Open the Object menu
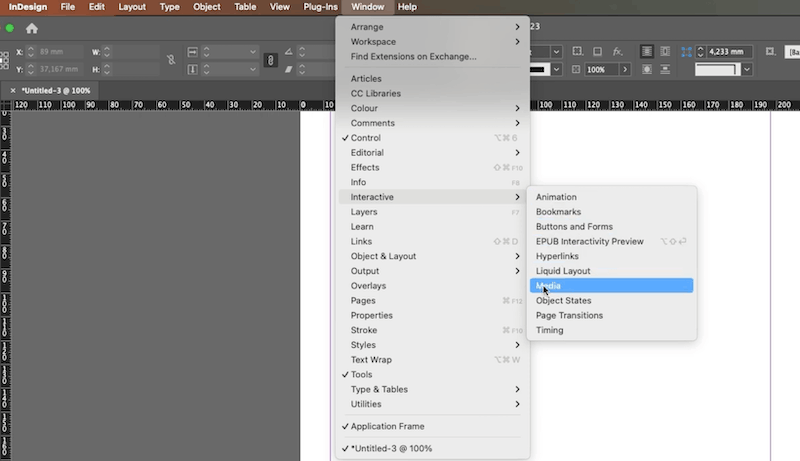 tap(207, 7)
